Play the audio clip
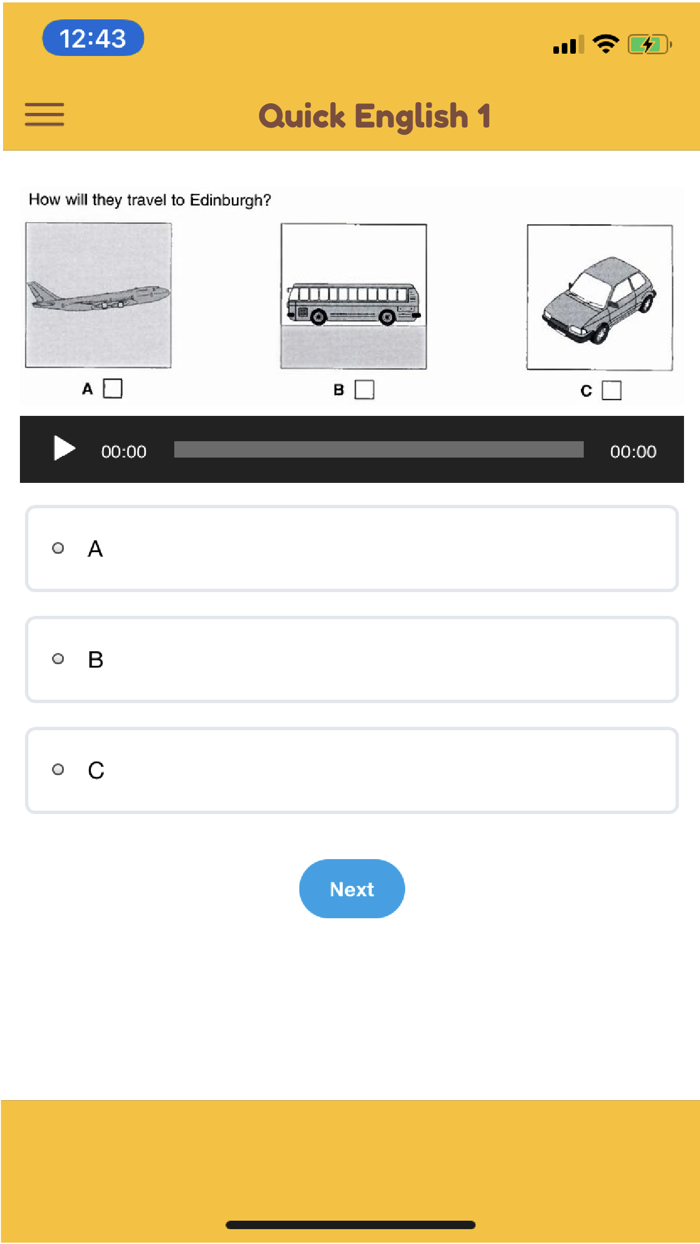Screen dimensions: 700x1244 (x=64, y=449)
